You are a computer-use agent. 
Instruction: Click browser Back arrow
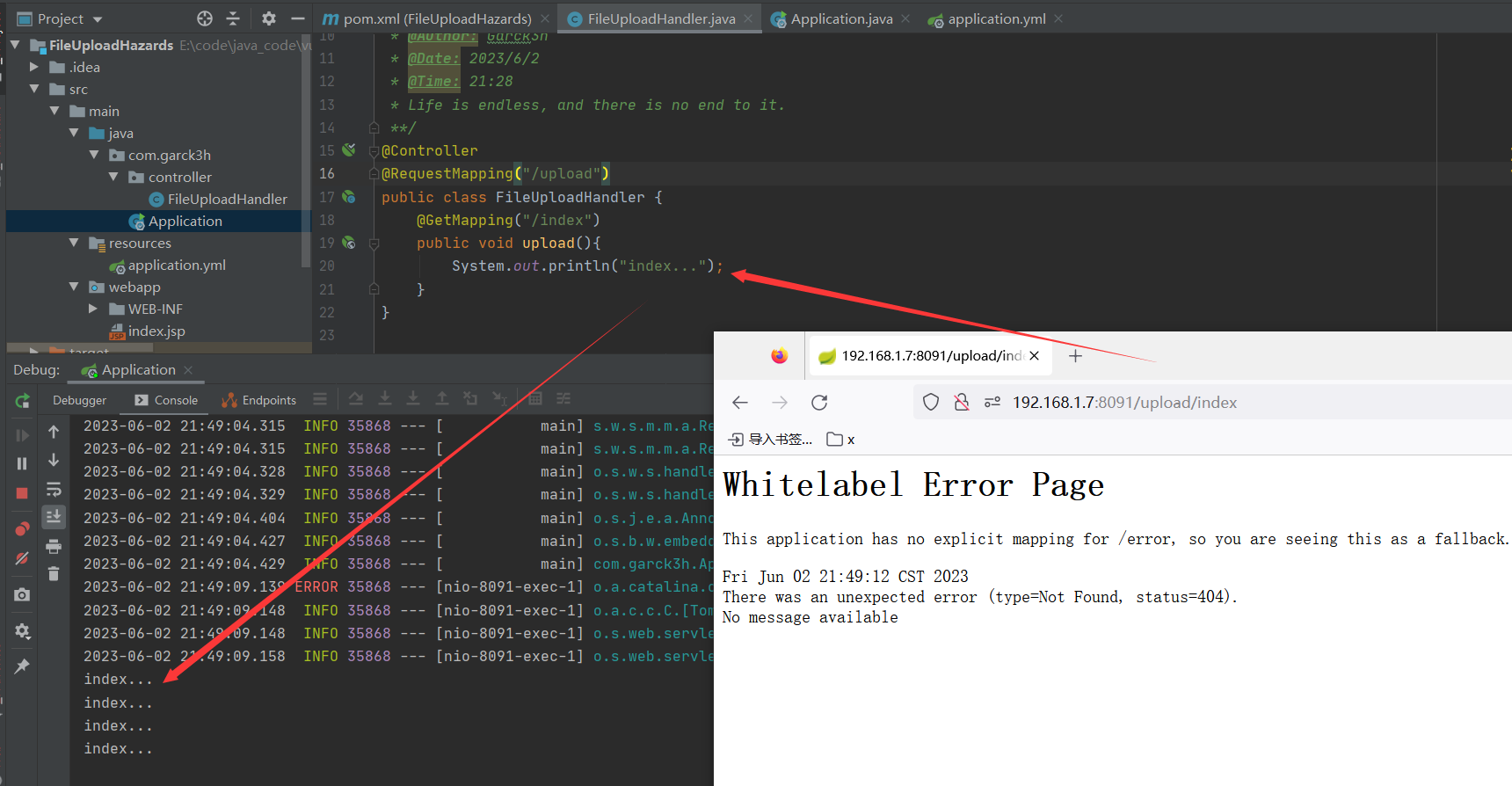(x=740, y=403)
